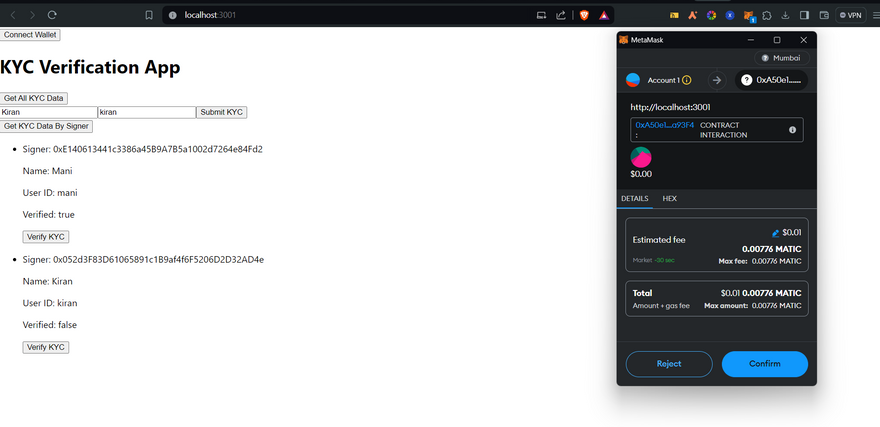Open the browser extensions puzzle icon
Viewport: 880px width, 427px height.
(767, 15)
